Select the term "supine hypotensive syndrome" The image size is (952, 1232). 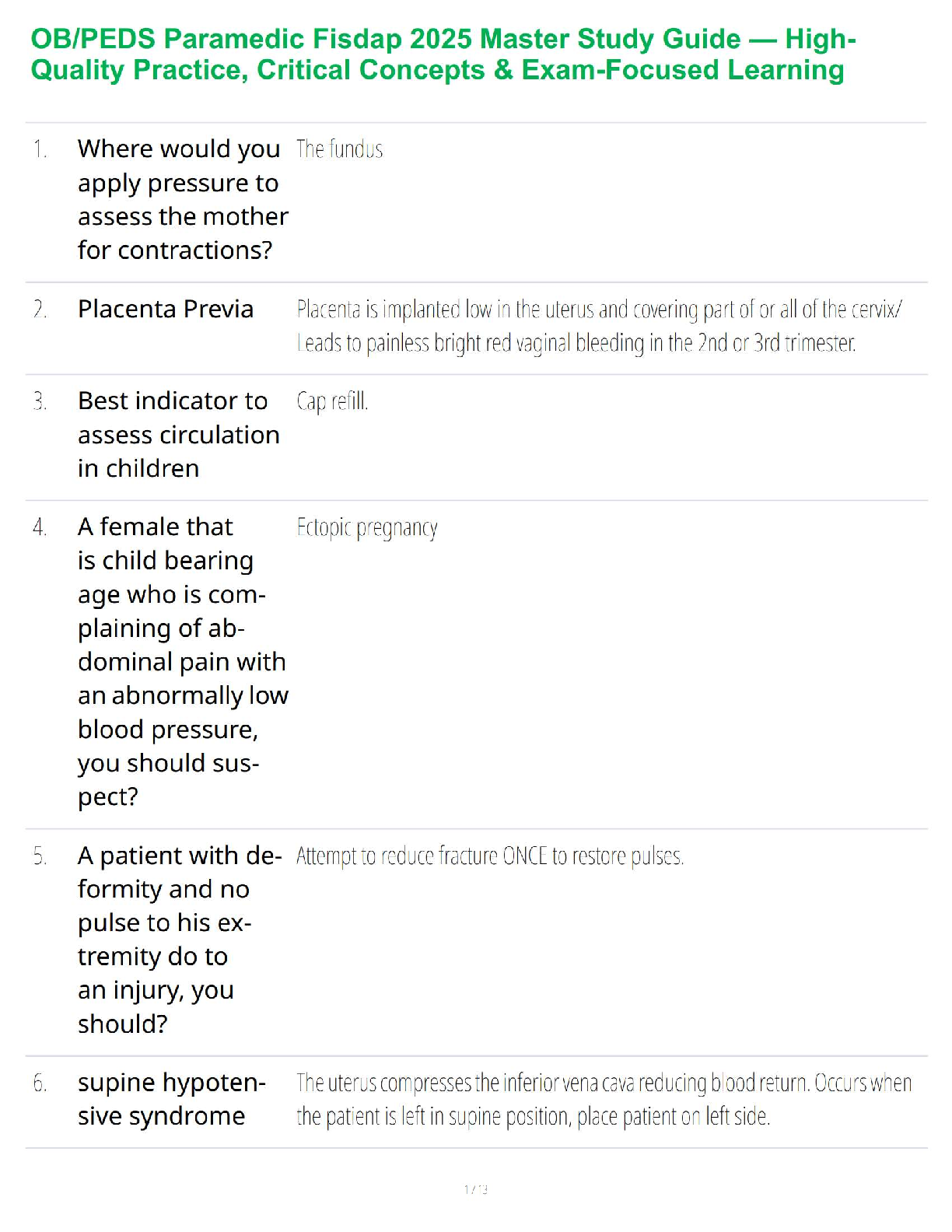(171, 1099)
